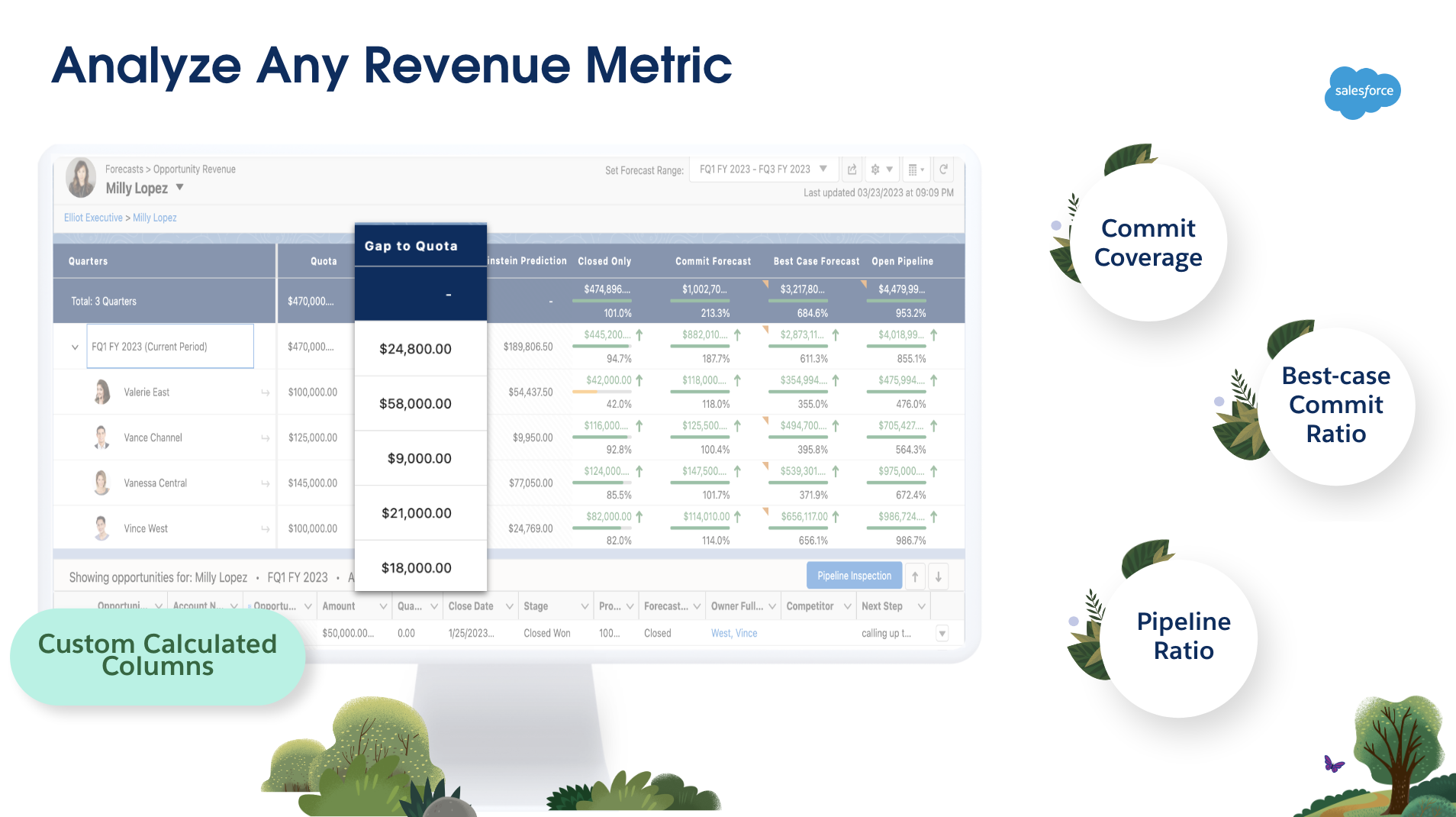Viewport: 1456px width, 817px height.
Task: Open the Stage column header dropdown
Action: click(585, 606)
